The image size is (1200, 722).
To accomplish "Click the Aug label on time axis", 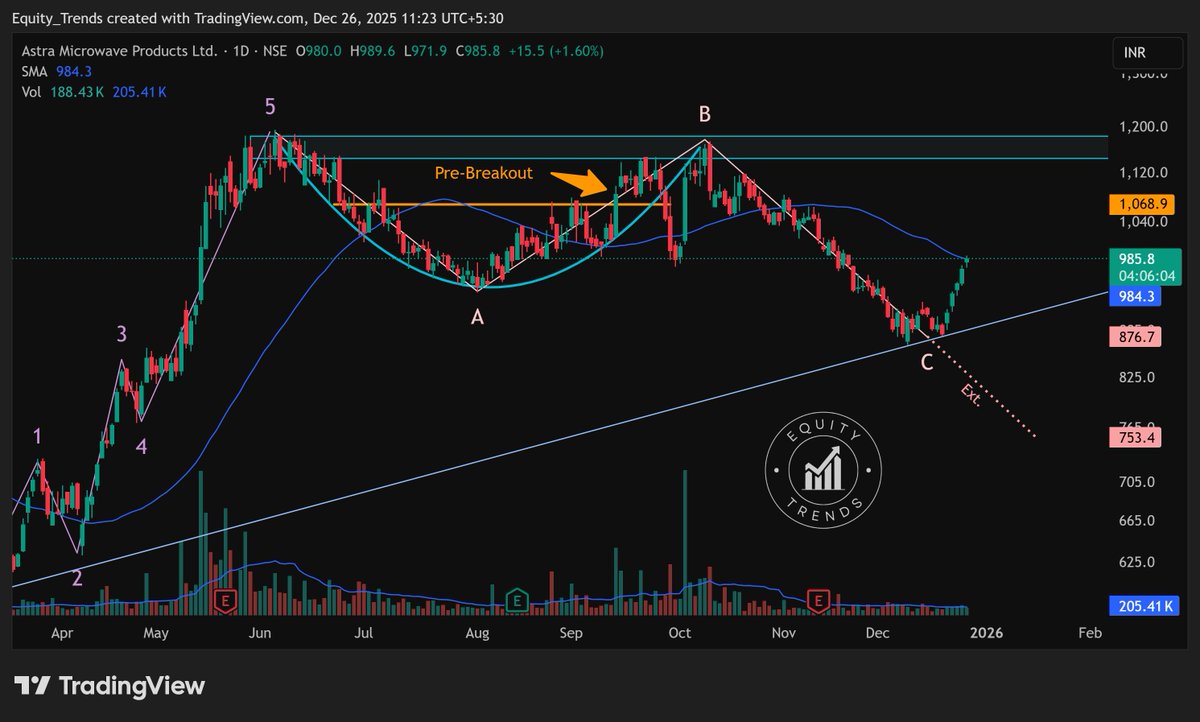I will tap(477, 633).
